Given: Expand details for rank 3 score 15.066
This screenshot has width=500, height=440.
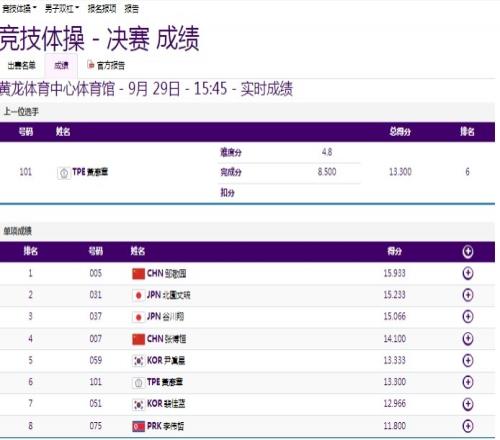Looking at the screenshot, I should pos(468,317).
